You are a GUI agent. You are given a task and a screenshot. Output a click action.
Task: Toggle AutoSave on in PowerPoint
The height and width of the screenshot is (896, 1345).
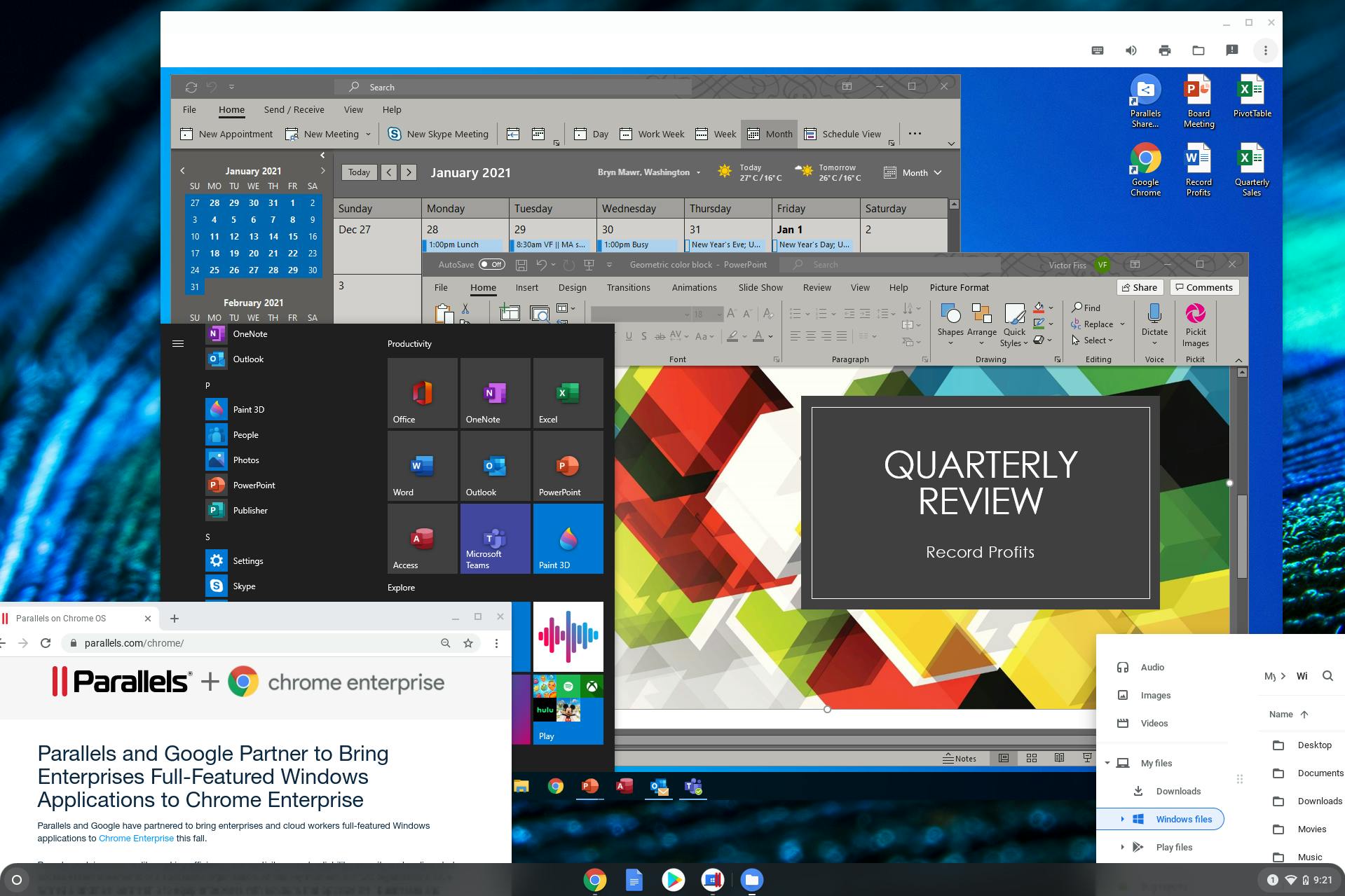493,264
